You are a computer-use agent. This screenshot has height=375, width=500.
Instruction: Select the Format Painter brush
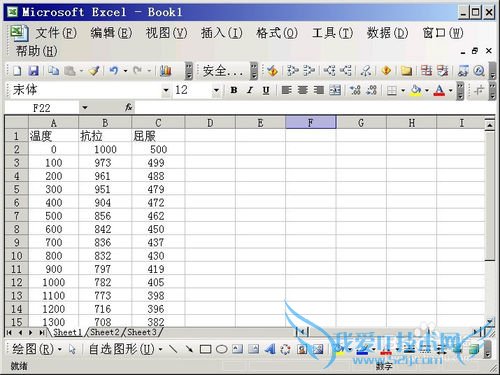94,71
